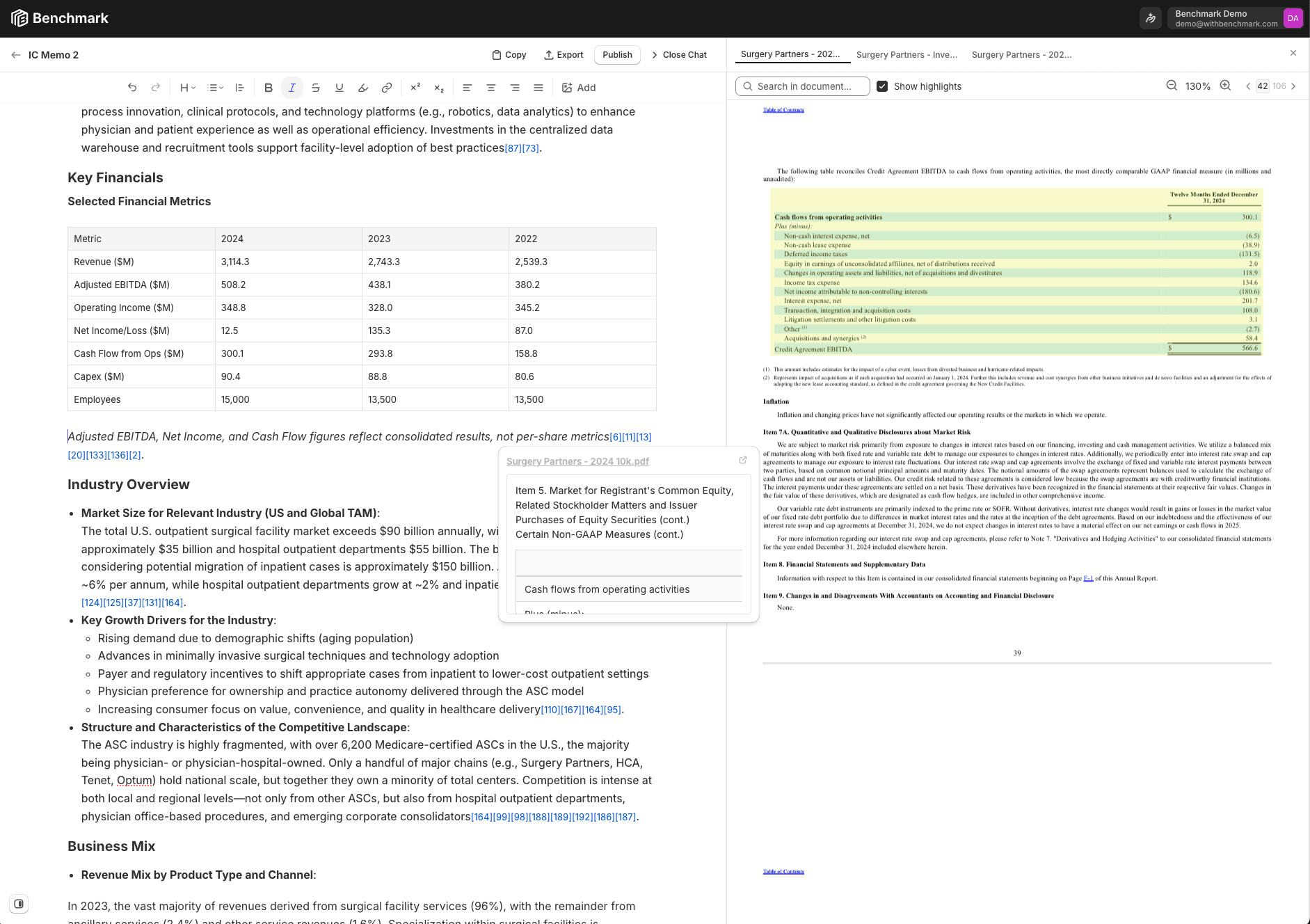Click the Search in document field

(x=804, y=86)
